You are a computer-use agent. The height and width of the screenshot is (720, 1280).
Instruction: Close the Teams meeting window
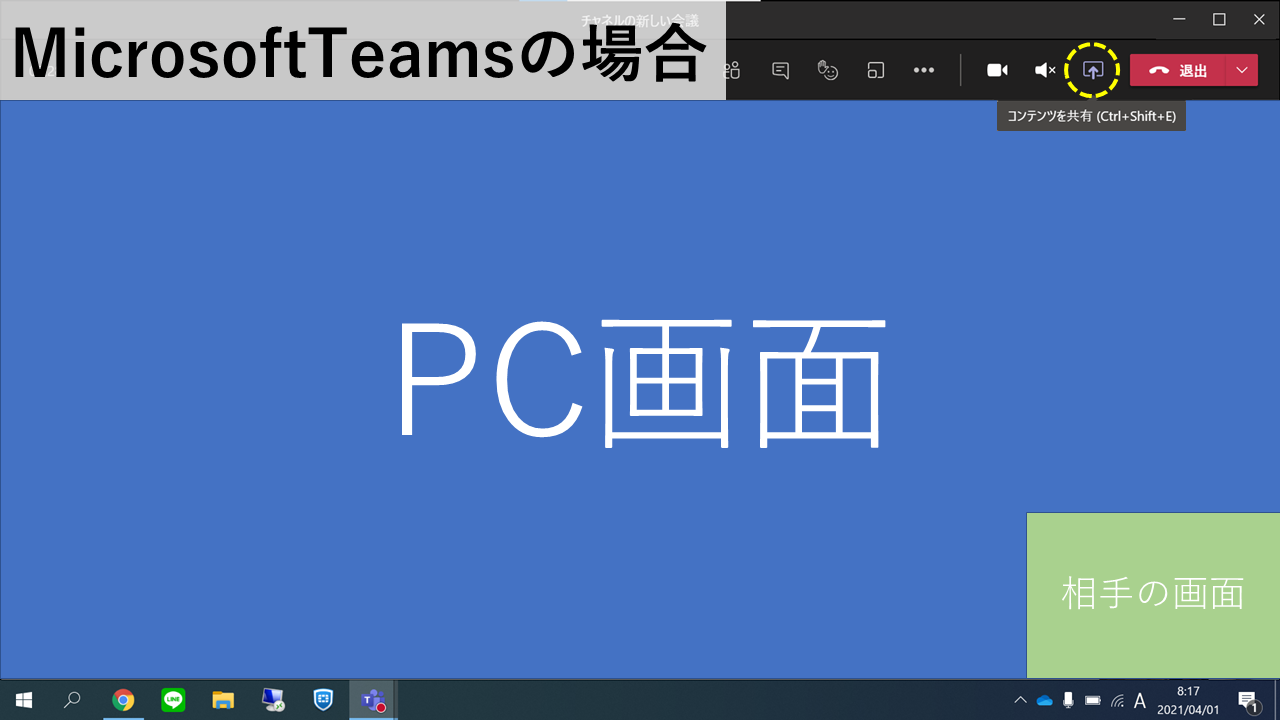pyautogui.click(x=1260, y=19)
